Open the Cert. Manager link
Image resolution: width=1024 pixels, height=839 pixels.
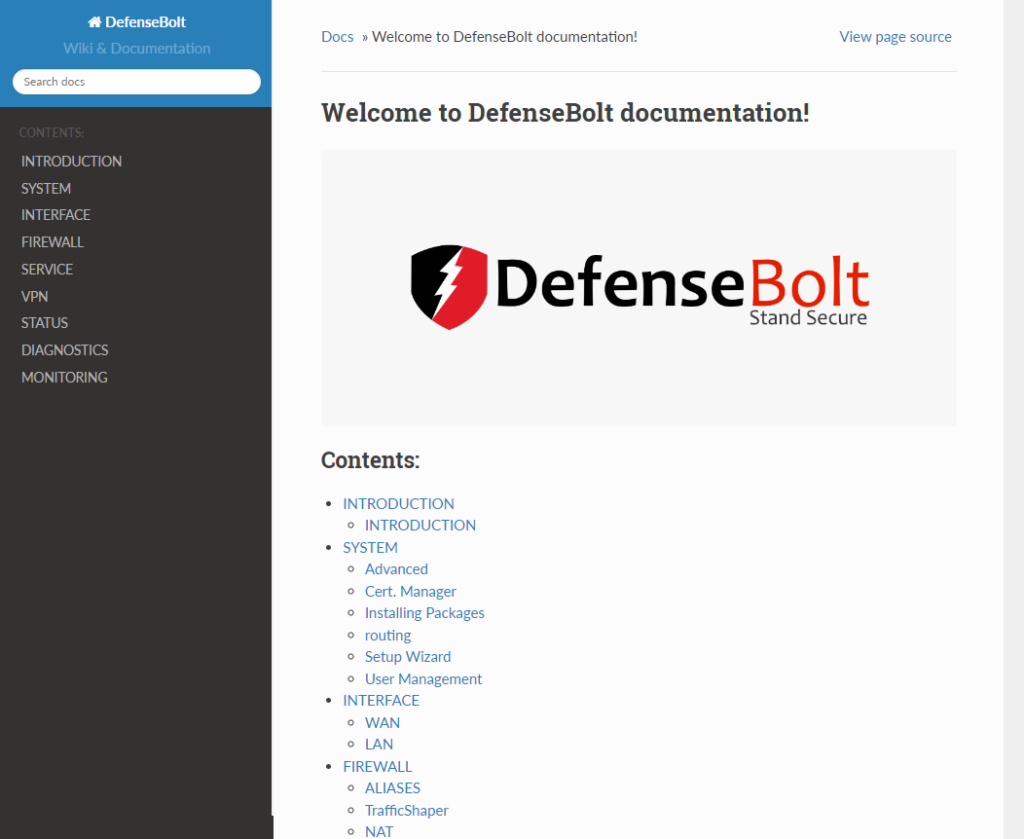pyautogui.click(x=410, y=591)
